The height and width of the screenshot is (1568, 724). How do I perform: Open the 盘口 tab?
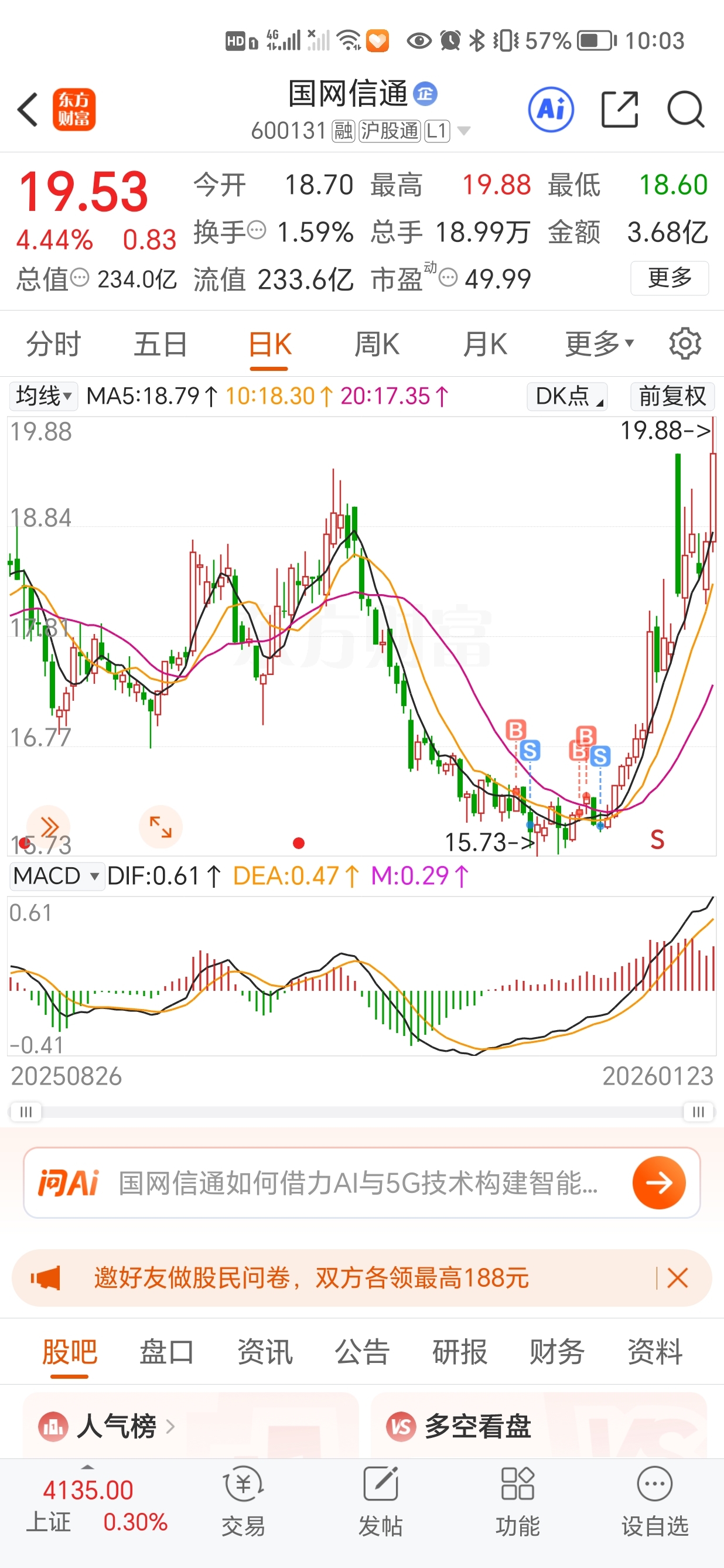pos(167,1352)
